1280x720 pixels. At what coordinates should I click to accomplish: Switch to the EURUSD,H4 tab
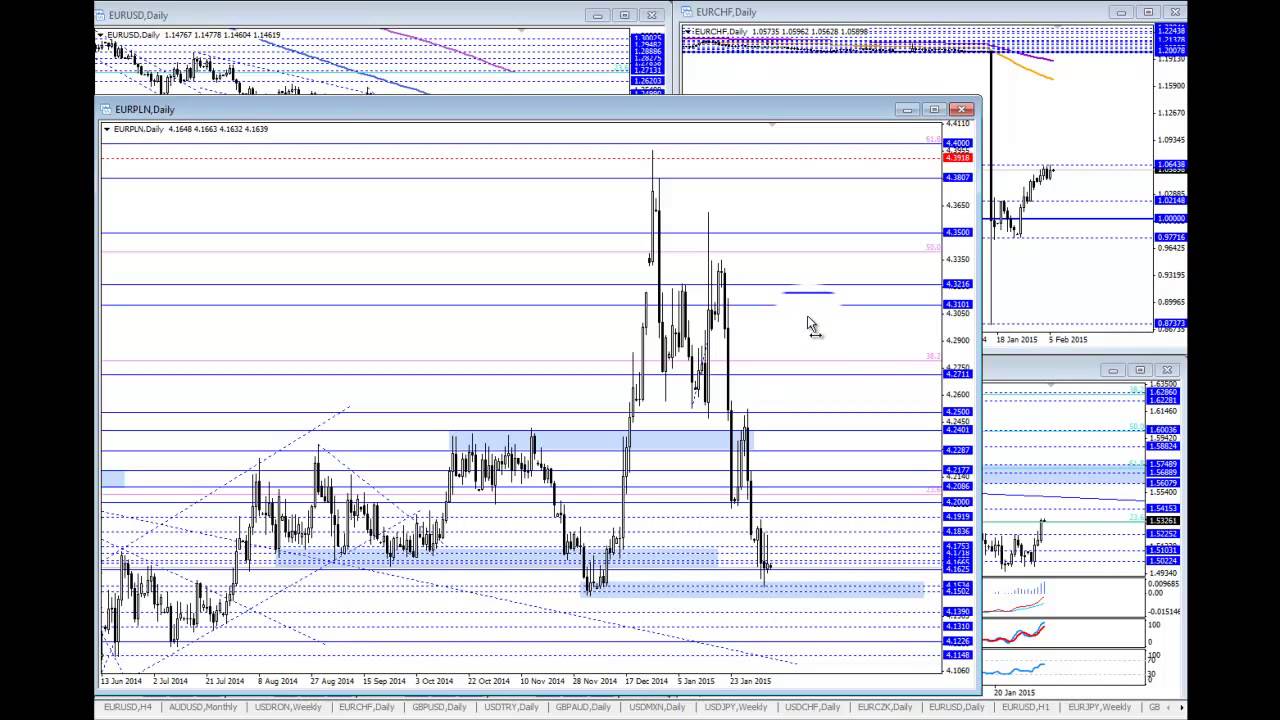pos(128,707)
